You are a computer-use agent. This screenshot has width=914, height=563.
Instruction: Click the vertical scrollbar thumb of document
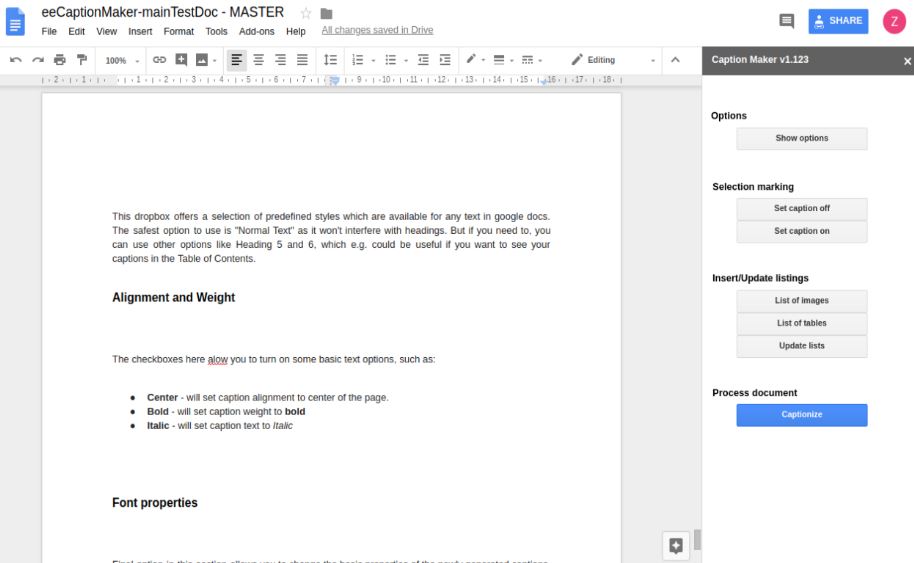click(697, 540)
